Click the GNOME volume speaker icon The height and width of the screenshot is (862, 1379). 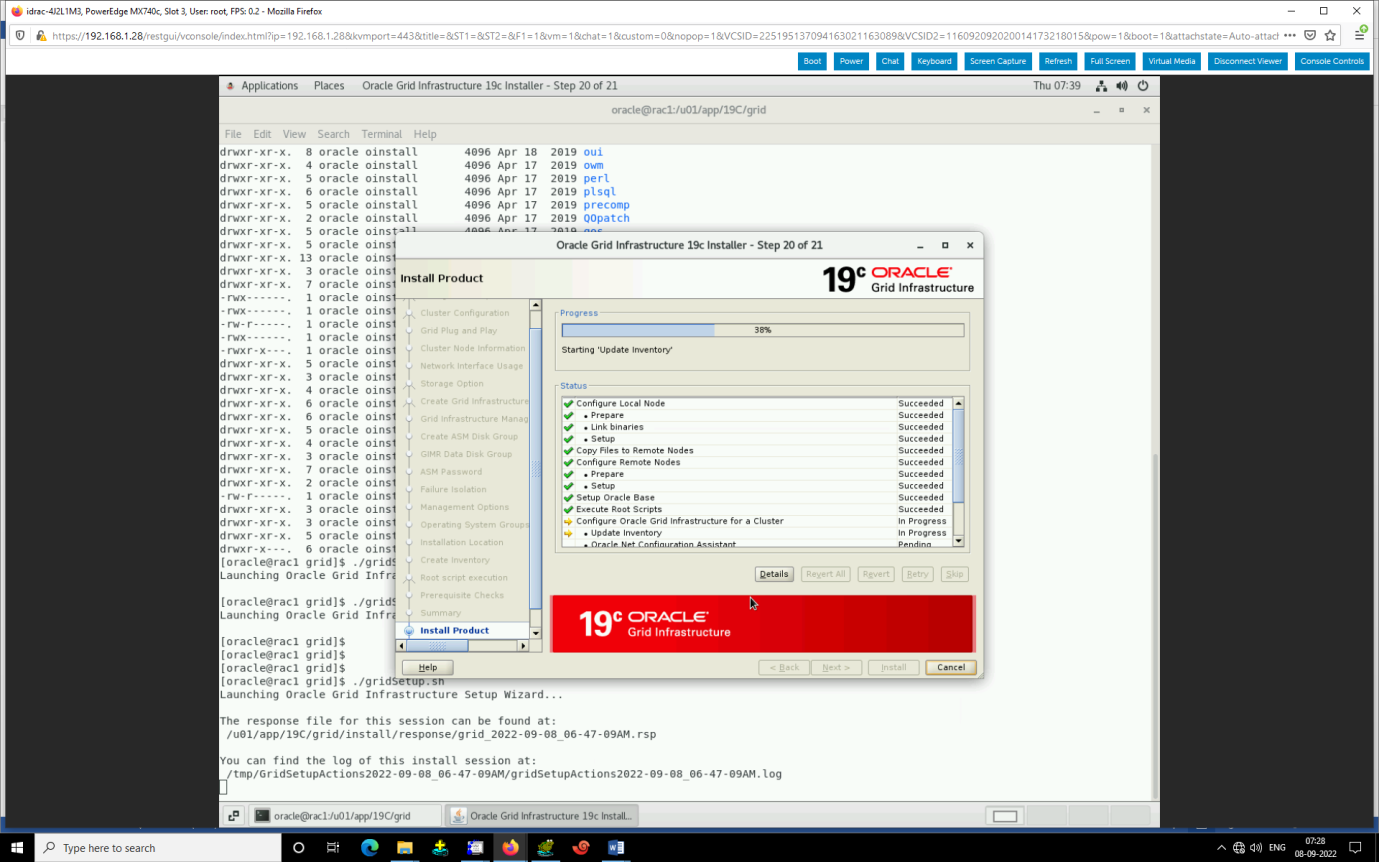(1122, 86)
